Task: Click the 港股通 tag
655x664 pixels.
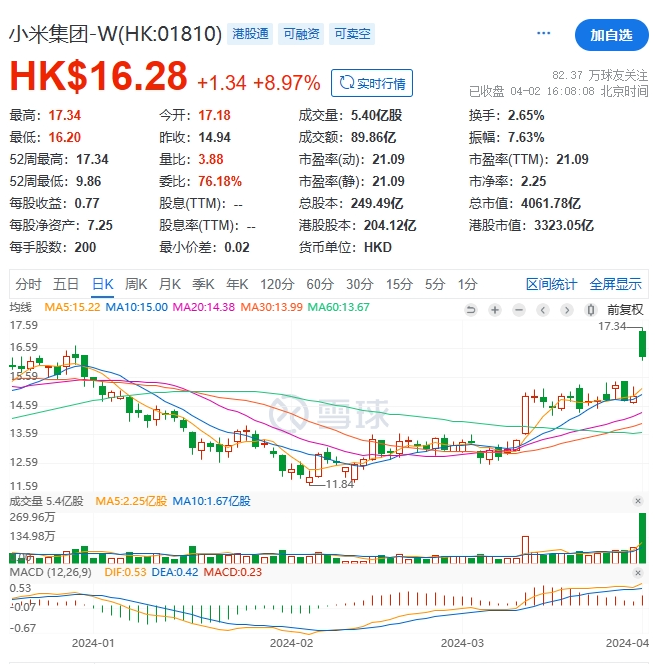Action: (250, 34)
